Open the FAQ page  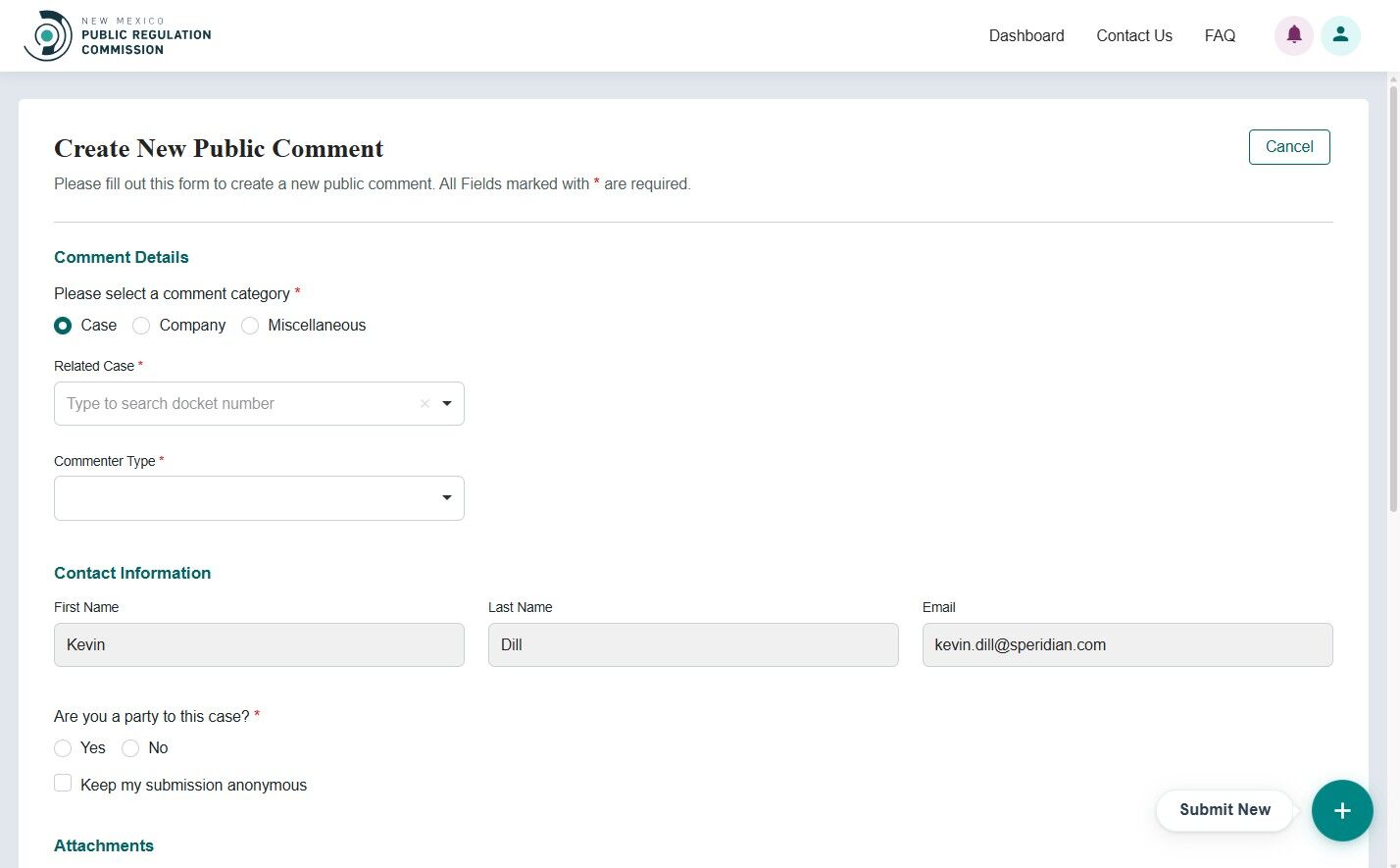1220,35
